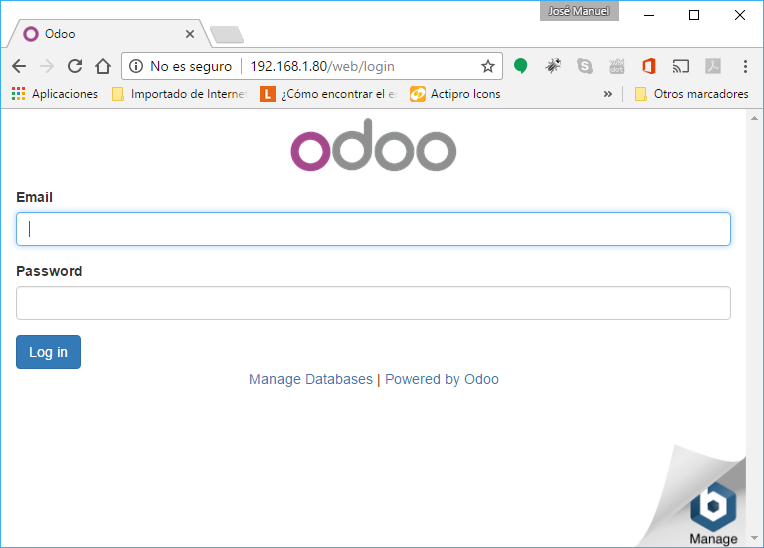
Task: Open the Chrome three-dot menu
Action: point(745,67)
